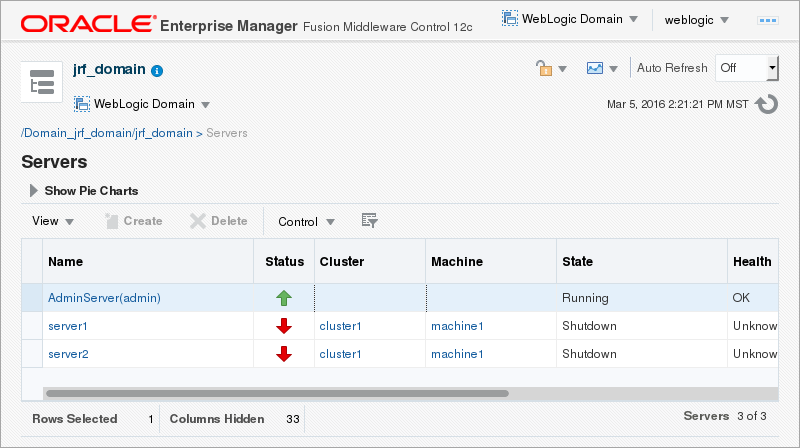Screen dimensions: 800x448
Task: Click the jrf_domain target tree icon
Action: pyautogui.click(x=42, y=82)
